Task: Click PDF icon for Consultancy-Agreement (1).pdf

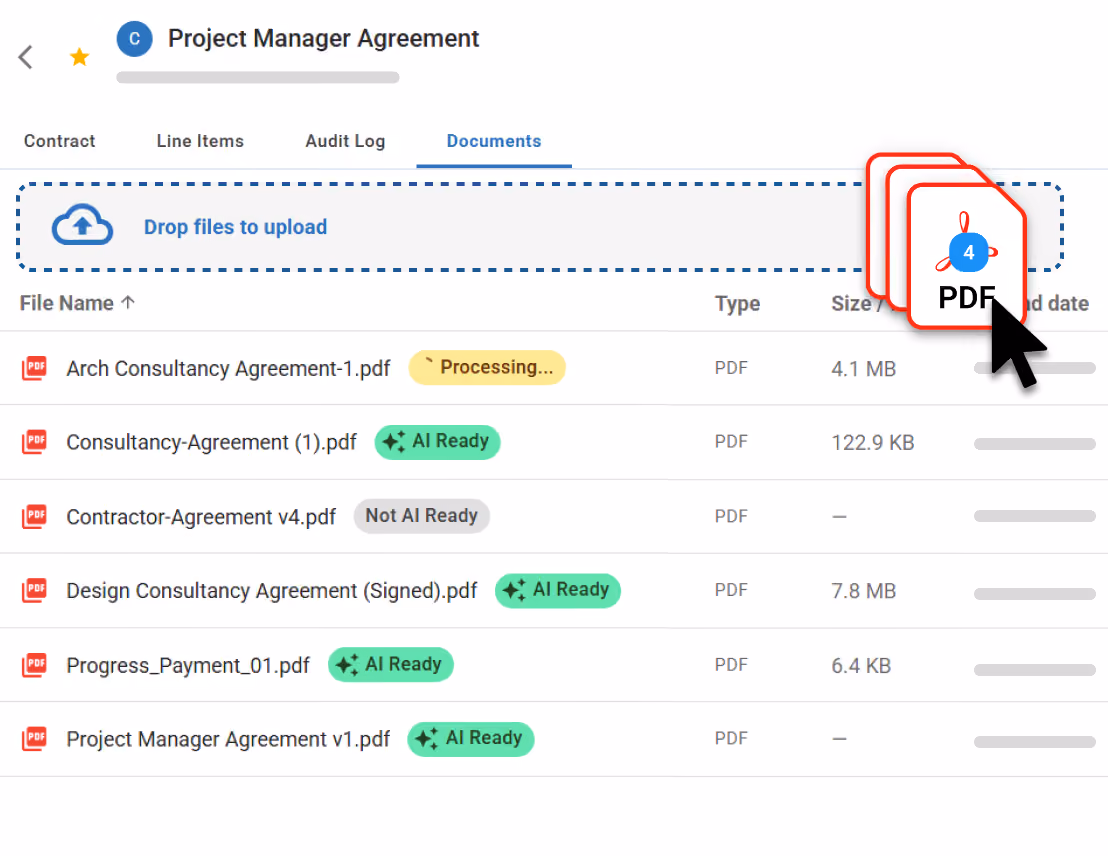Action: [34, 442]
